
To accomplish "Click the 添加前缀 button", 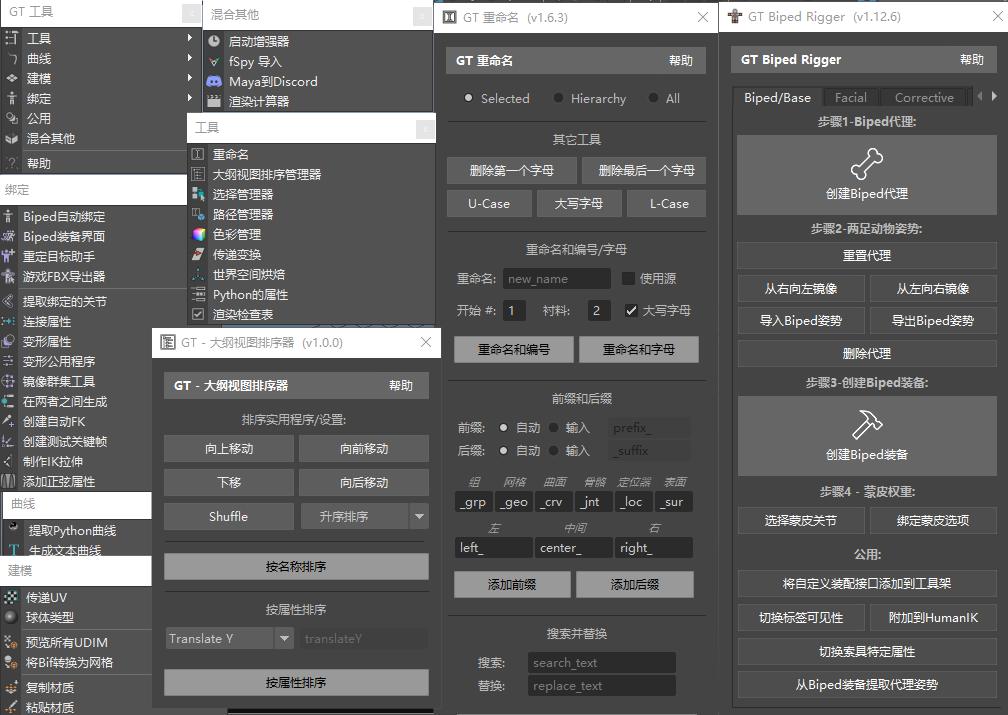I will click(512, 584).
